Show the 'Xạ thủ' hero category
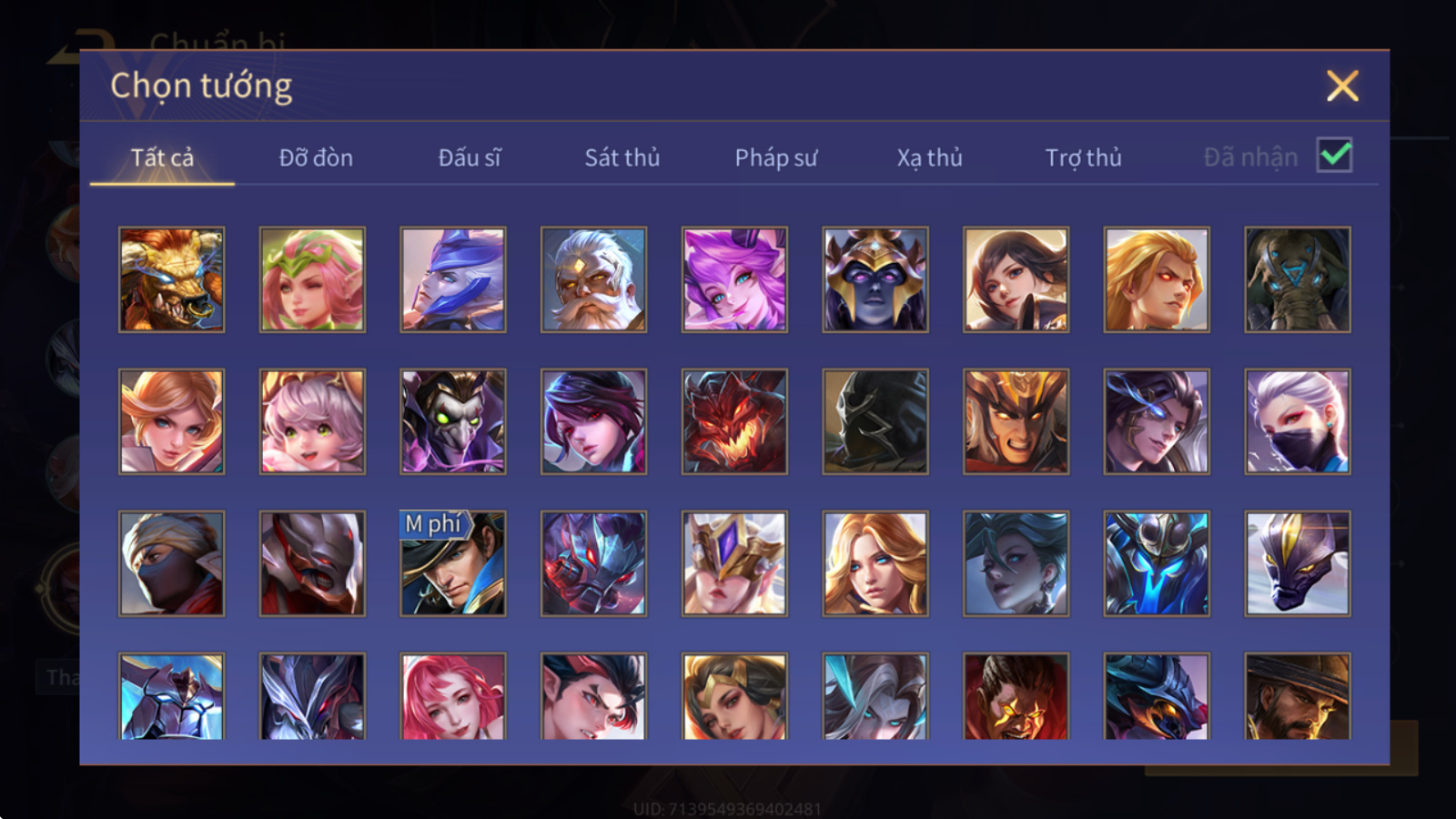 pyautogui.click(x=929, y=157)
